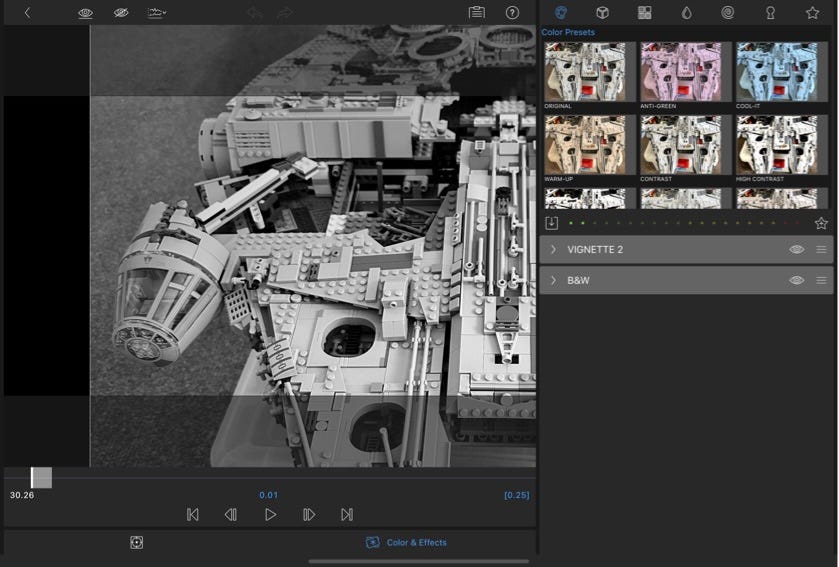This screenshot has height=567, width=839.
Task: Open B&W reorder handle menu
Action: coord(821,280)
